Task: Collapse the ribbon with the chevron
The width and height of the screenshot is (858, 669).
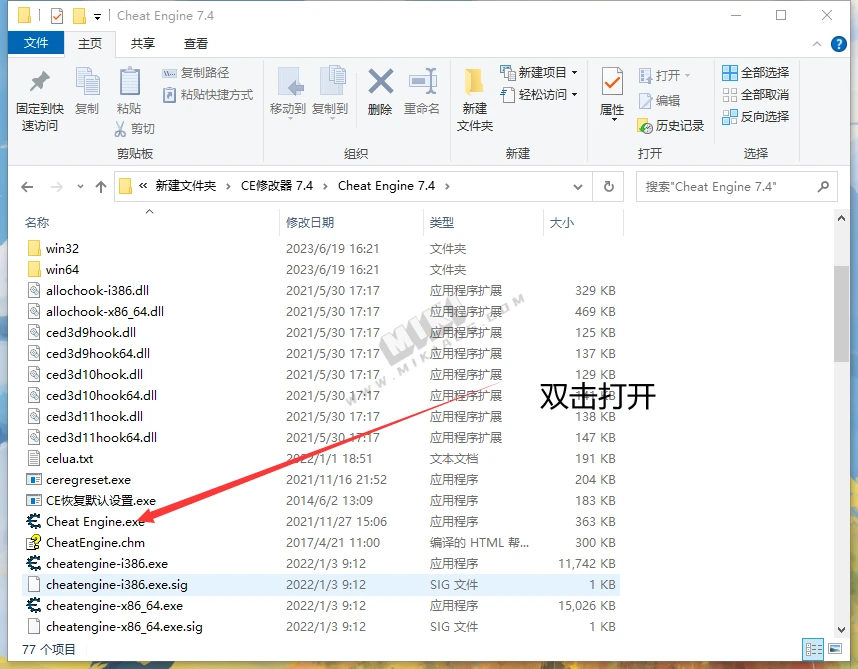Action: pyautogui.click(x=817, y=44)
